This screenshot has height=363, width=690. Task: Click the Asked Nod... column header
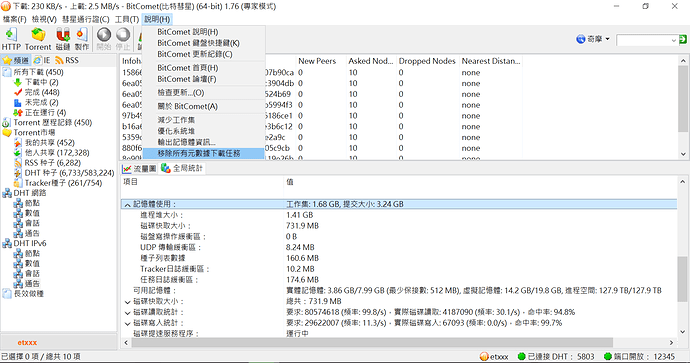(x=371, y=61)
